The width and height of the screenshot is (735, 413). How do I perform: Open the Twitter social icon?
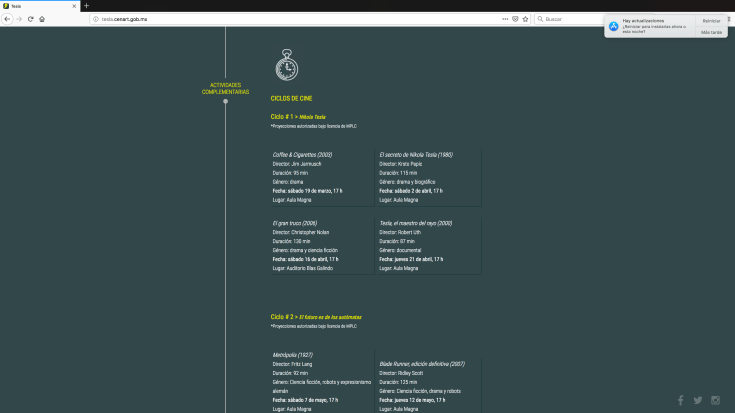coord(698,400)
